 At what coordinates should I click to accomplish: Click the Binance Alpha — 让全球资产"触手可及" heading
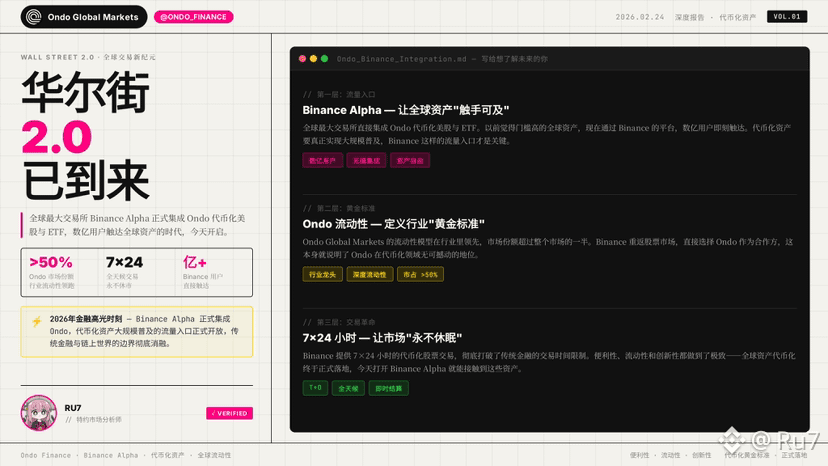pyautogui.click(x=406, y=110)
